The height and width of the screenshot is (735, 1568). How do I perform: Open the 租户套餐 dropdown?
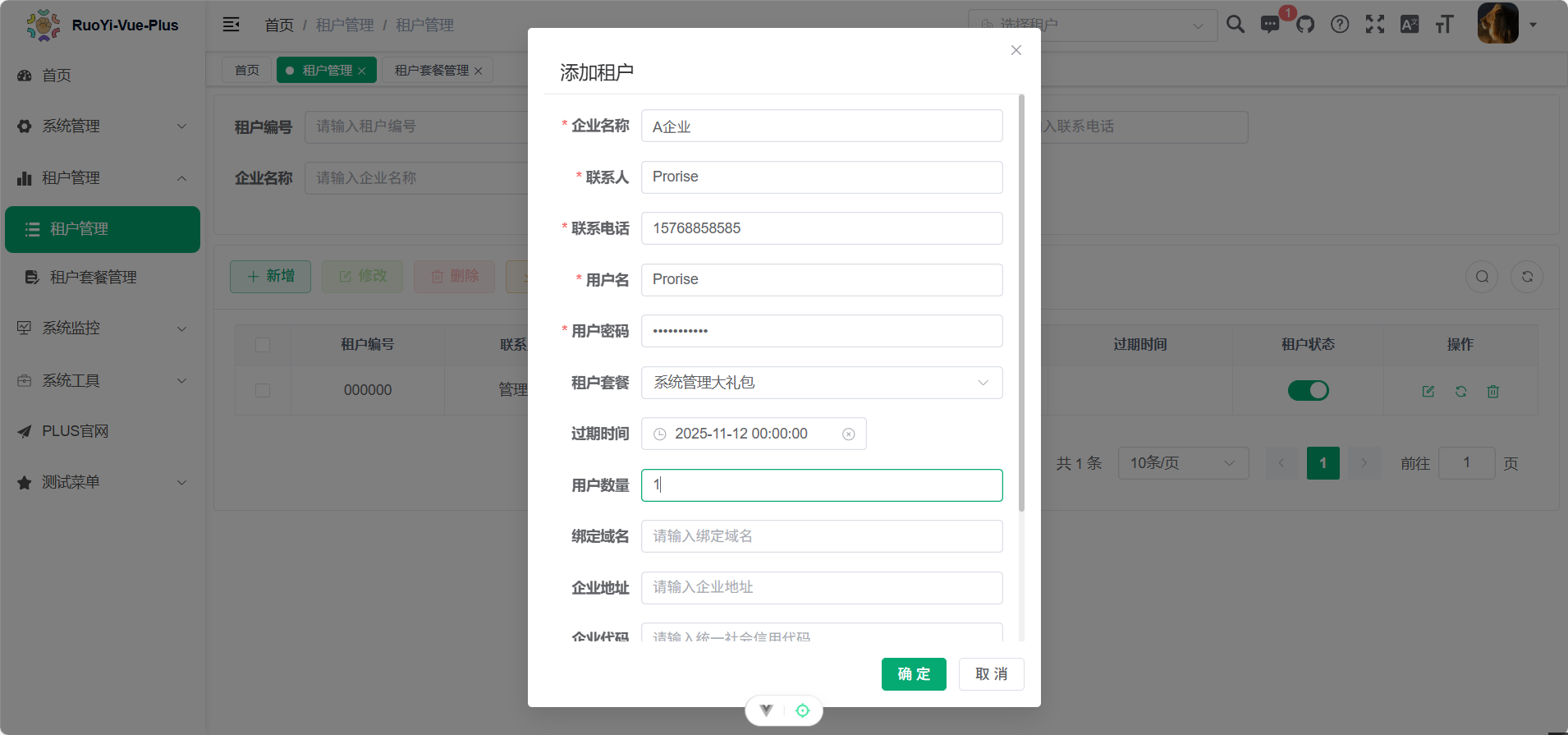coord(821,383)
